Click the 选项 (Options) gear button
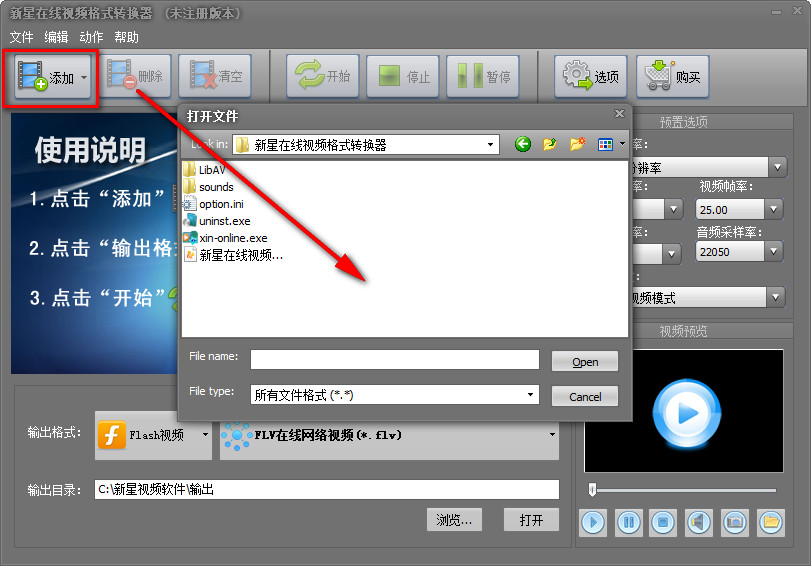Image resolution: width=811 pixels, height=566 pixels. point(591,76)
